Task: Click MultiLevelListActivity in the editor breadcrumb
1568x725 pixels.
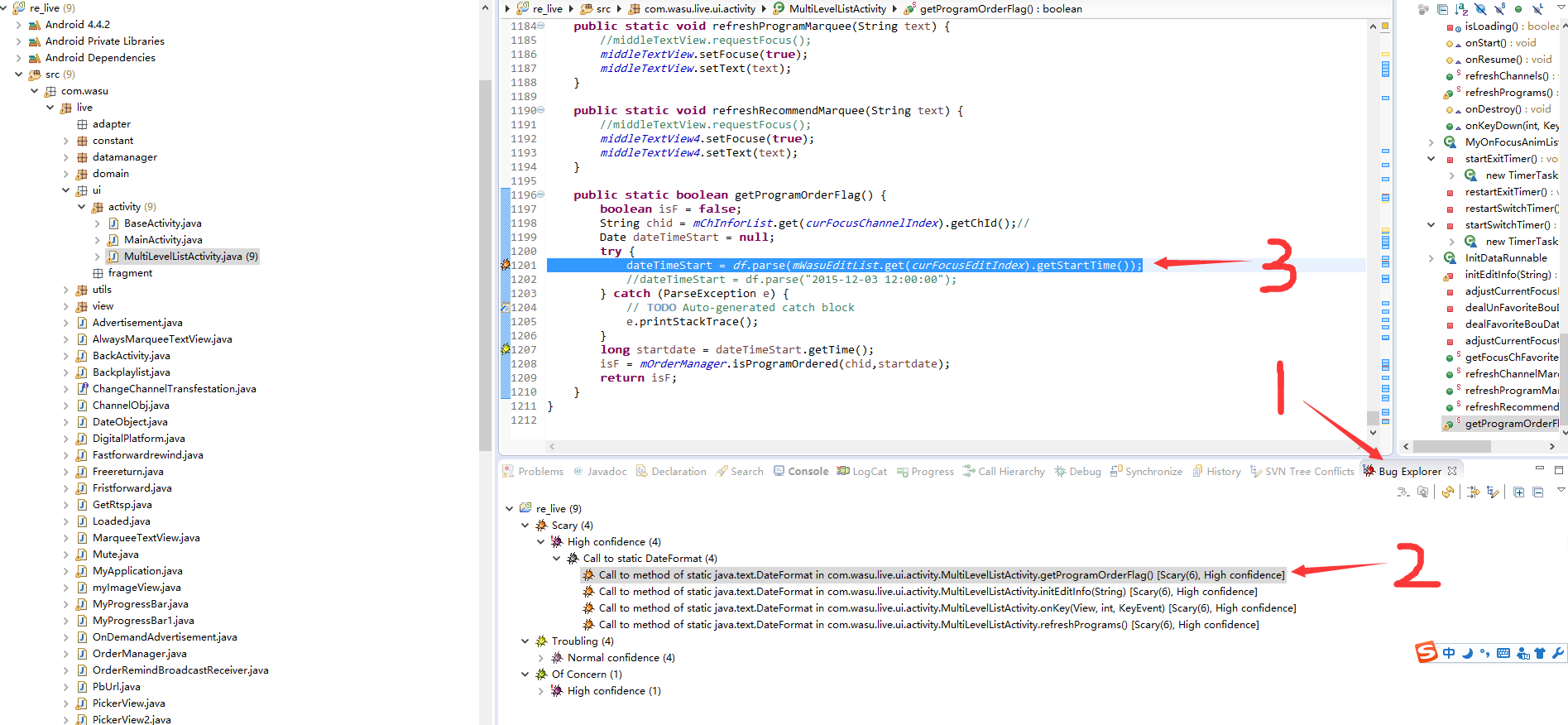Action: (x=837, y=9)
